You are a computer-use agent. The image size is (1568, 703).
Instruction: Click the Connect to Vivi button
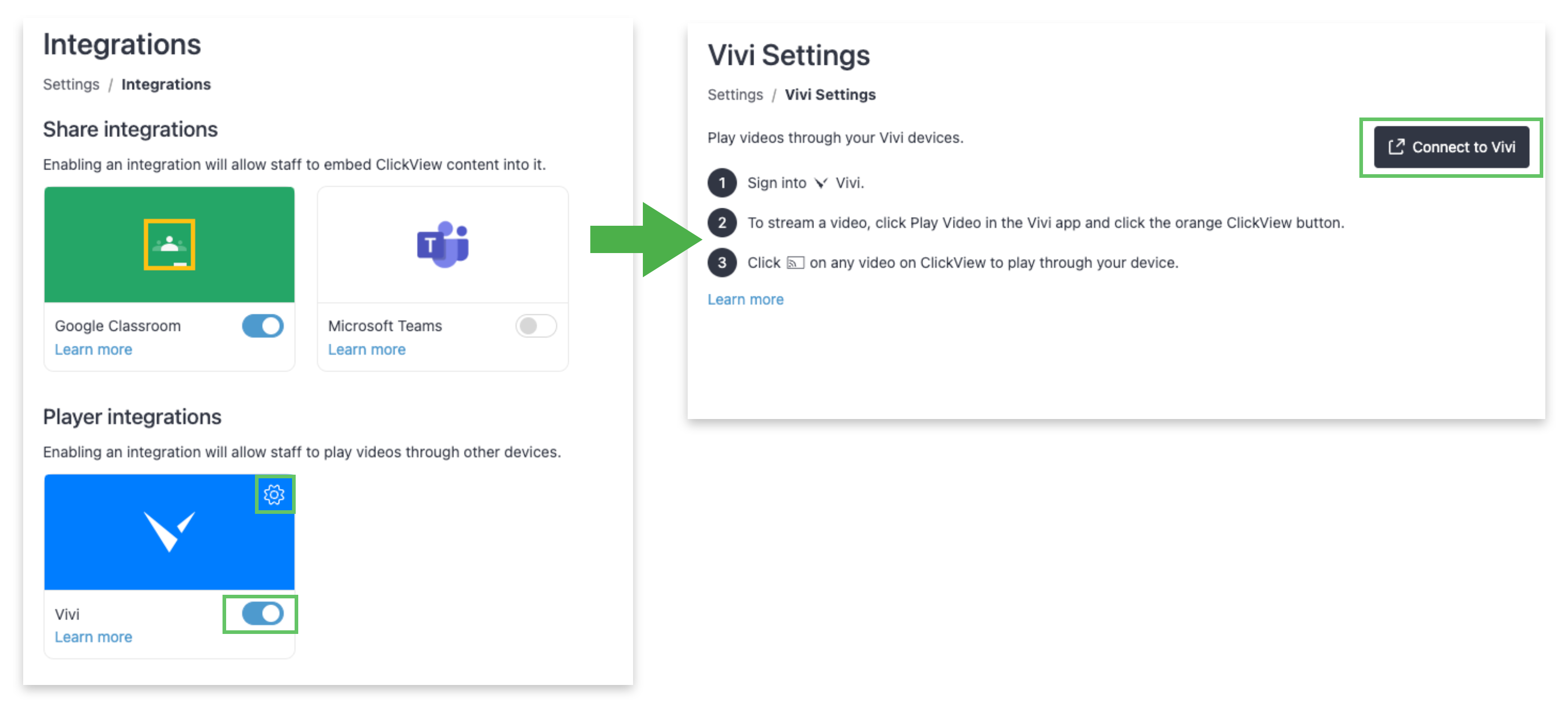pyautogui.click(x=1451, y=147)
